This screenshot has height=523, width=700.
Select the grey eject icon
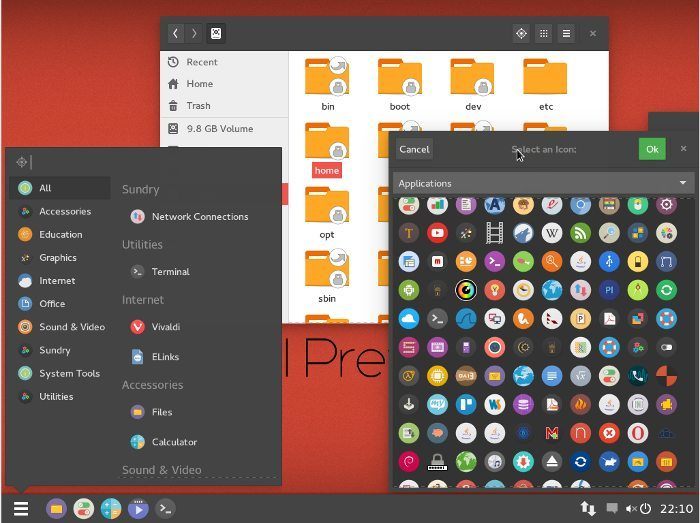coord(552,461)
